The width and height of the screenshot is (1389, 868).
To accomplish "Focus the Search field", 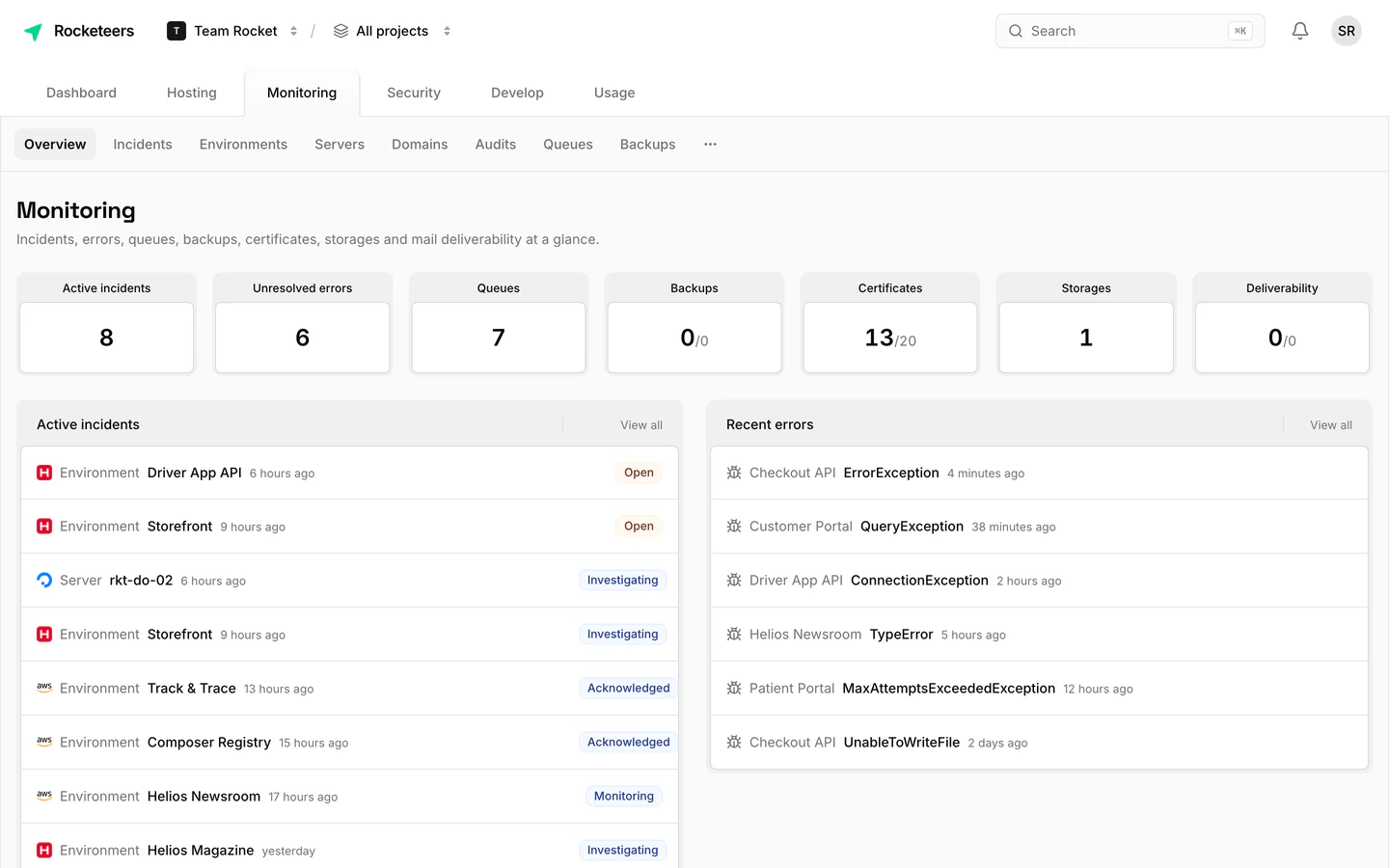I will (1130, 31).
